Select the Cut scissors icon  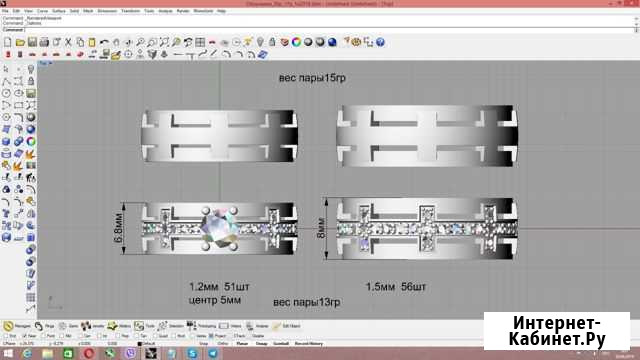(x=68, y=42)
